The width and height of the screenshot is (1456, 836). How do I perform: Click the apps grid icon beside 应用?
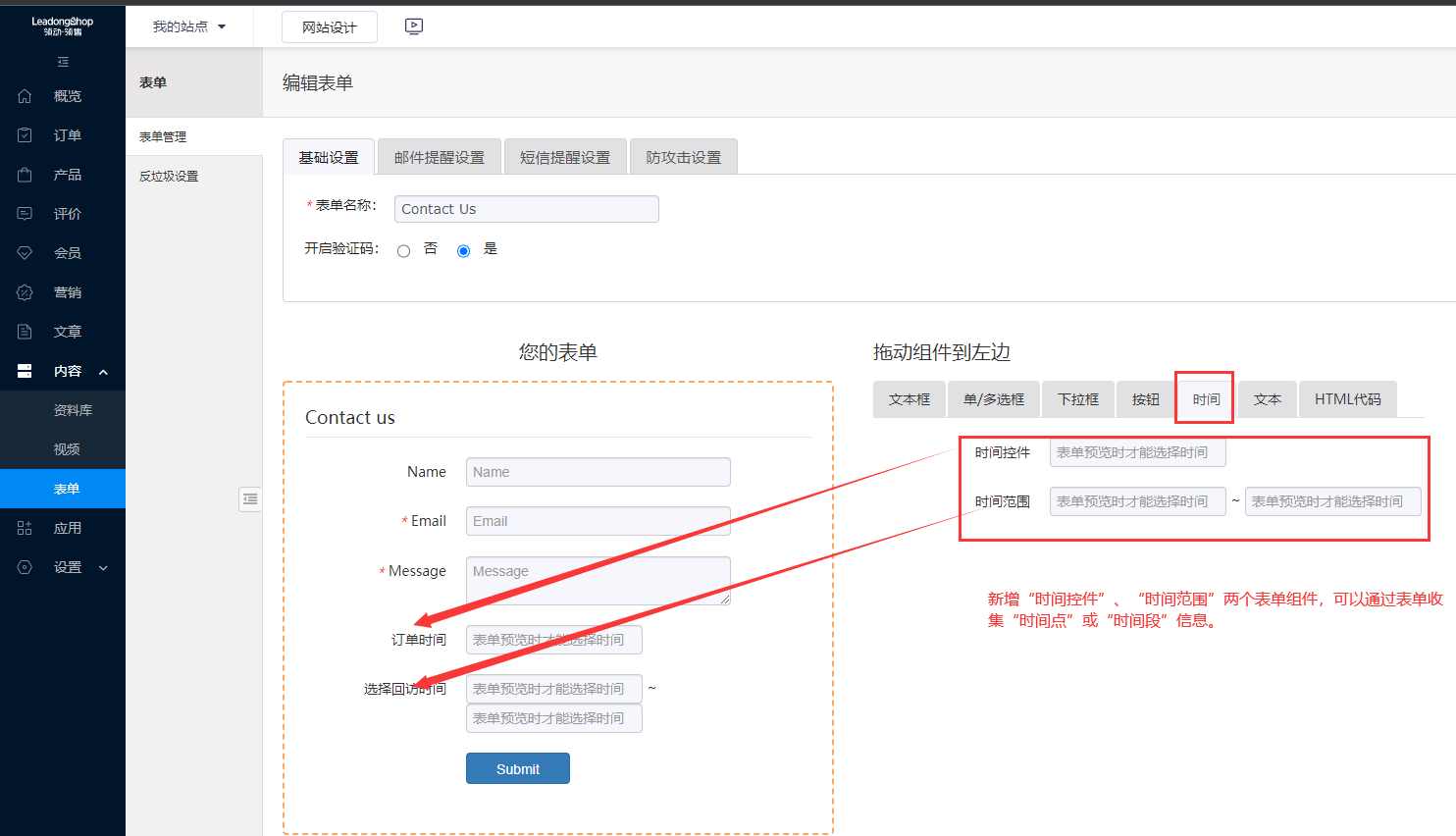(25, 528)
